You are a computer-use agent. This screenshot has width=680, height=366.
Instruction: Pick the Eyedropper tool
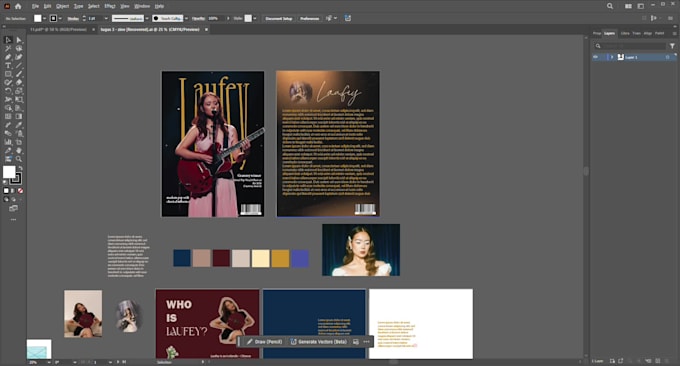tap(19, 125)
